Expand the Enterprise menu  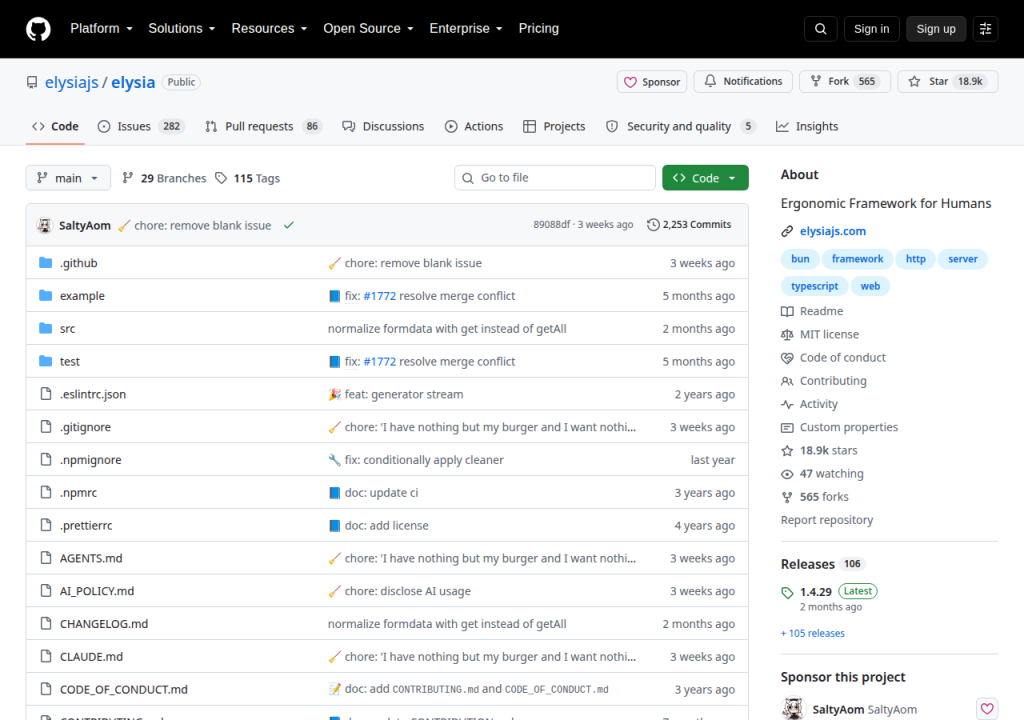point(466,29)
